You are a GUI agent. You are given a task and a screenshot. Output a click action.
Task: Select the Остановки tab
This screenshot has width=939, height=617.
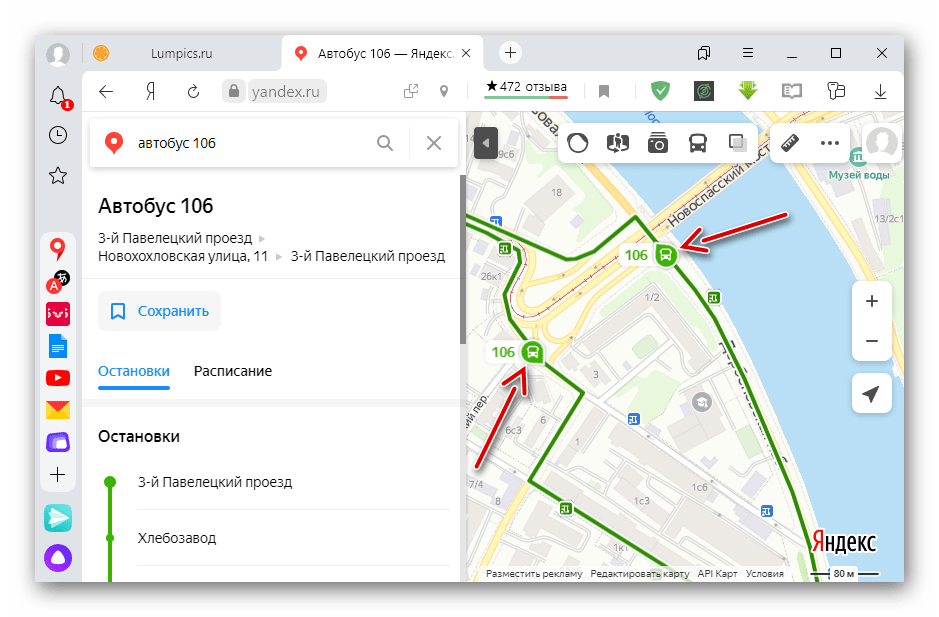coord(134,371)
